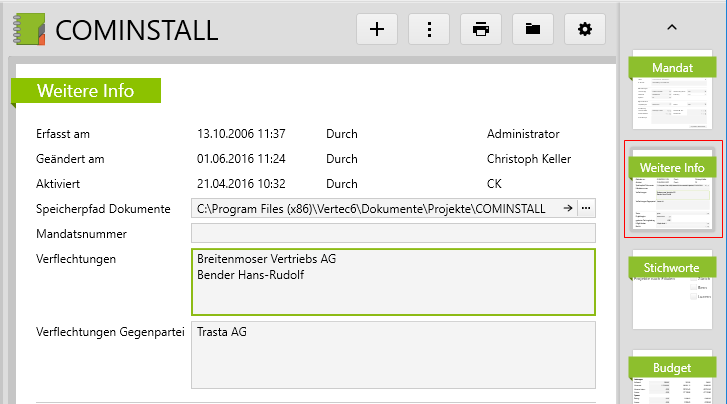
Task: Click the up chevron above page thumbnails
Action: tap(672, 27)
